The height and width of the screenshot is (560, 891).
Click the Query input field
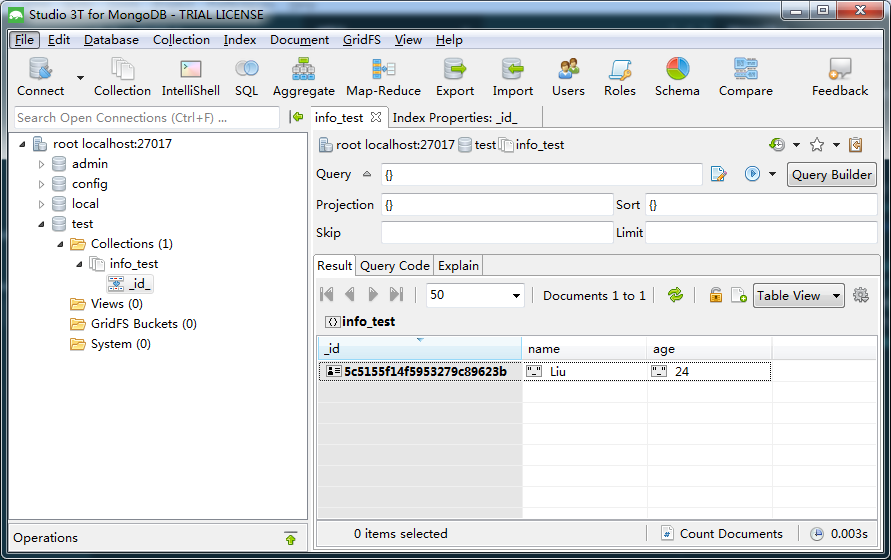542,175
